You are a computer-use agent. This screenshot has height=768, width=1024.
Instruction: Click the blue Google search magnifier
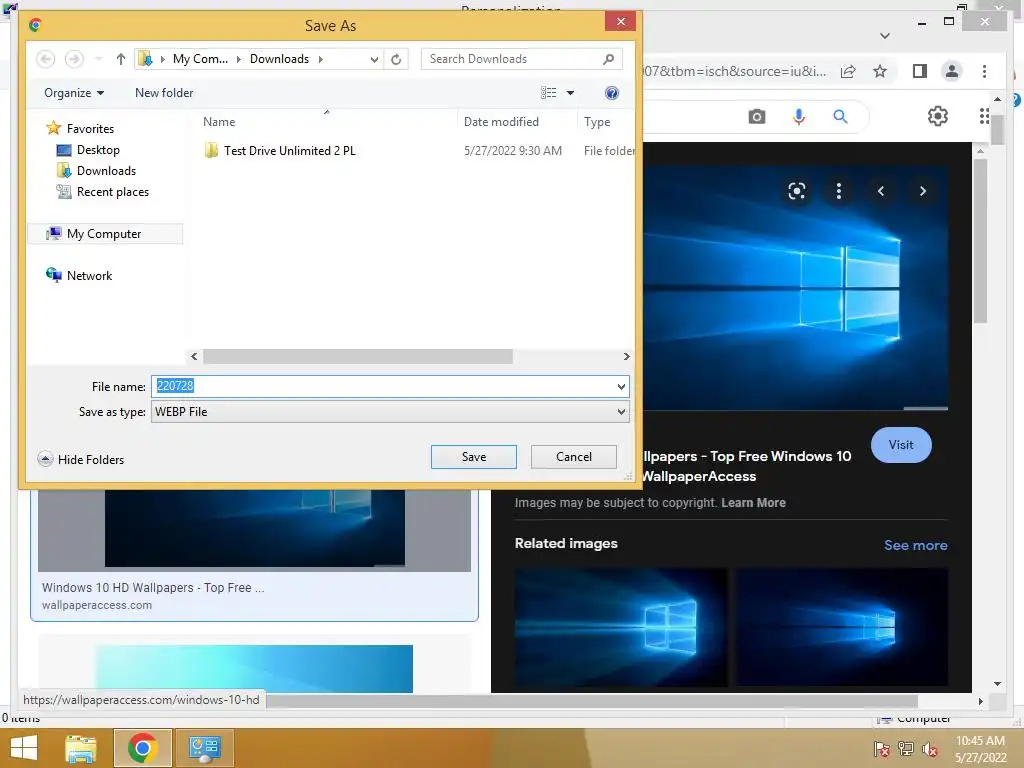tap(840, 117)
